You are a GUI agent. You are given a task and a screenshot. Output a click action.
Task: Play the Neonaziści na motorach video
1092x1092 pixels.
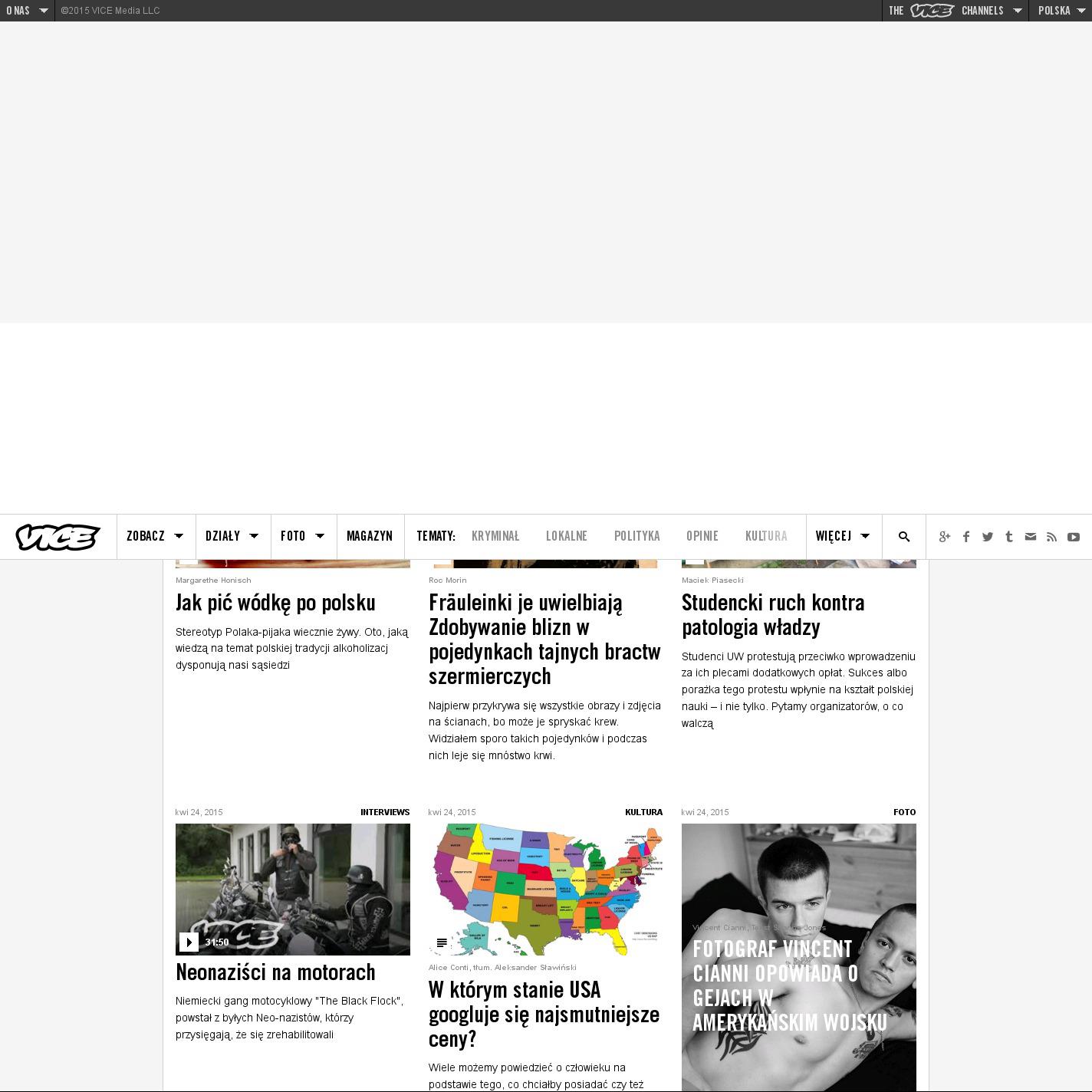click(x=189, y=942)
